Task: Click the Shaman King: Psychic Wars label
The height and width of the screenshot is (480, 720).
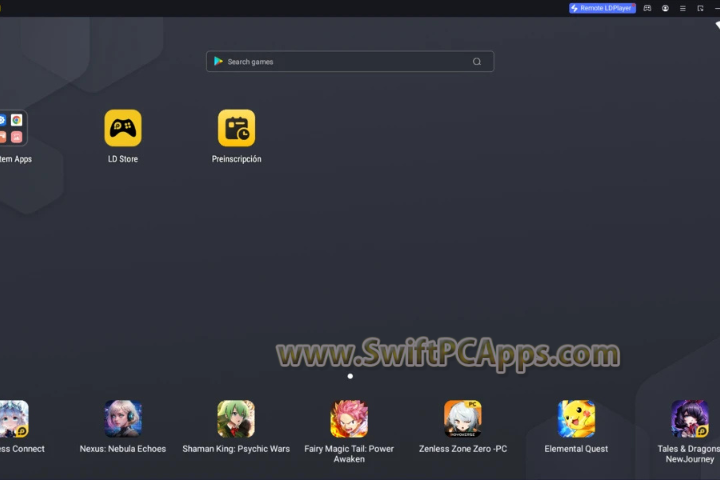Action: pyautogui.click(x=236, y=449)
